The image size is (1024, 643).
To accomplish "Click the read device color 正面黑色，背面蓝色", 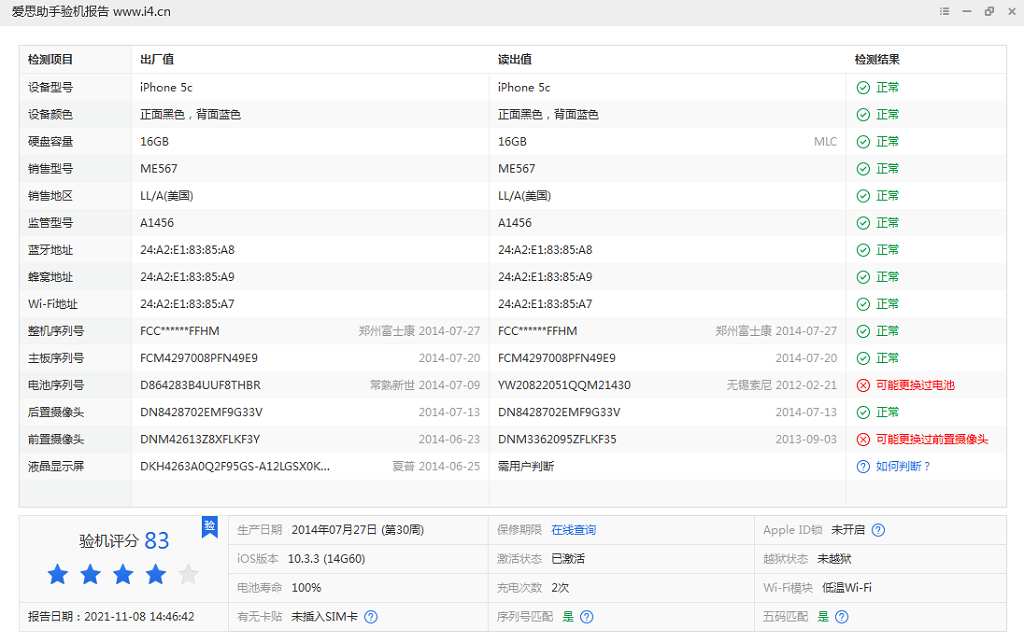I will coord(548,114).
